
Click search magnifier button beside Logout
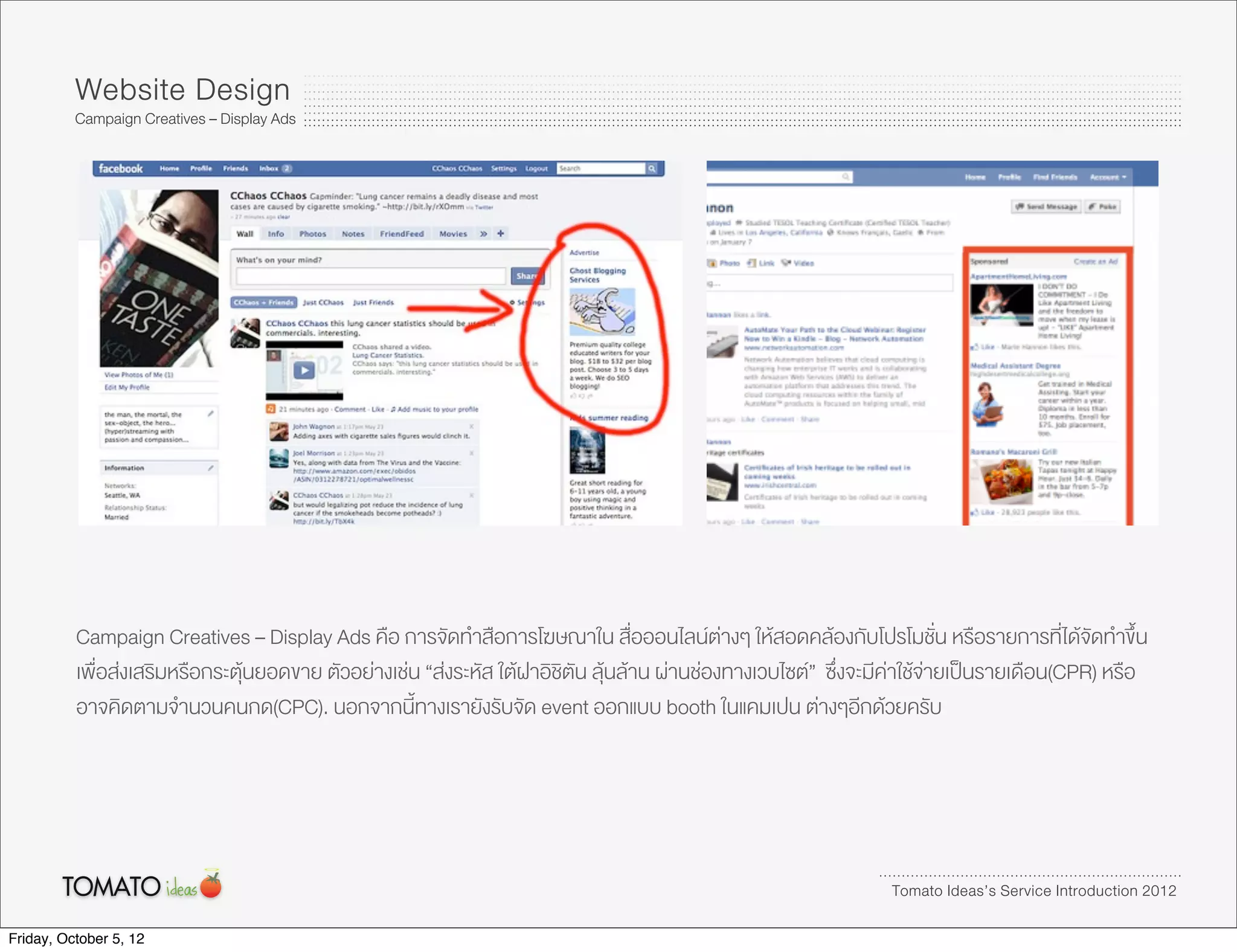[652, 169]
